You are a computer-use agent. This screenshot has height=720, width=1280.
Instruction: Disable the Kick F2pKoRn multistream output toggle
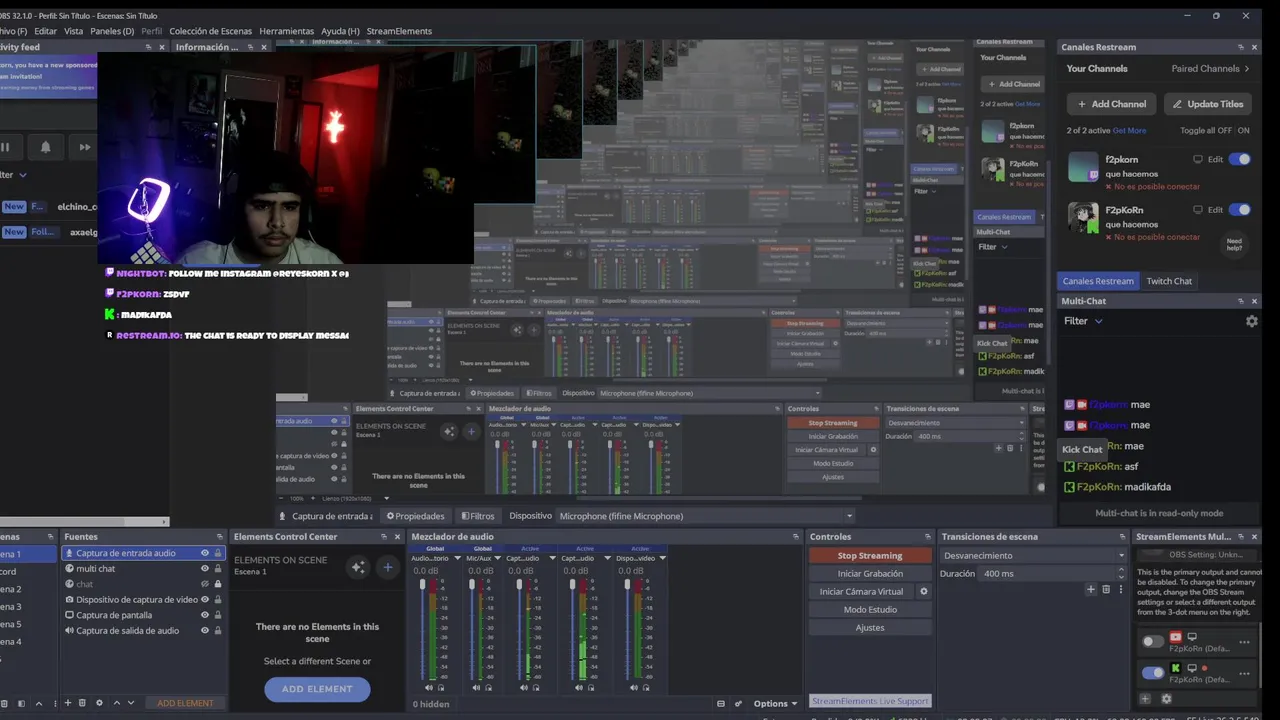pos(1153,673)
